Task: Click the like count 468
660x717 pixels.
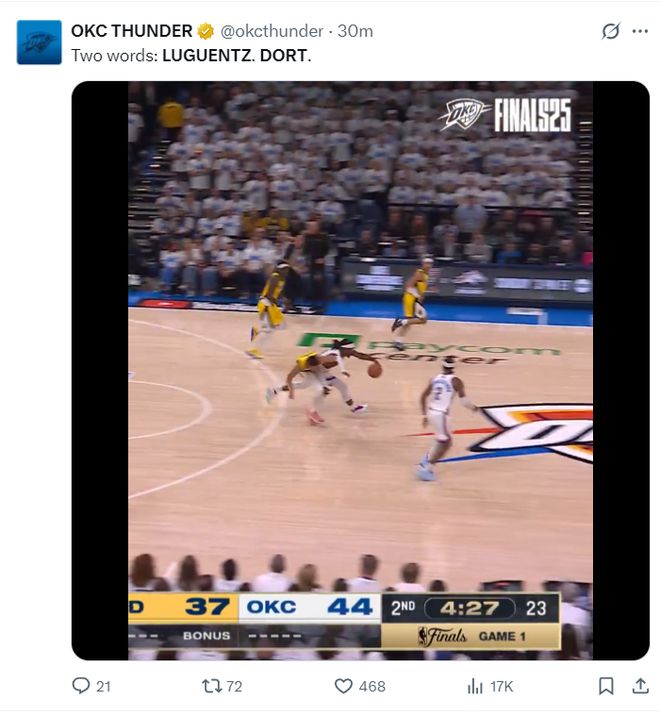Action: pos(372,686)
